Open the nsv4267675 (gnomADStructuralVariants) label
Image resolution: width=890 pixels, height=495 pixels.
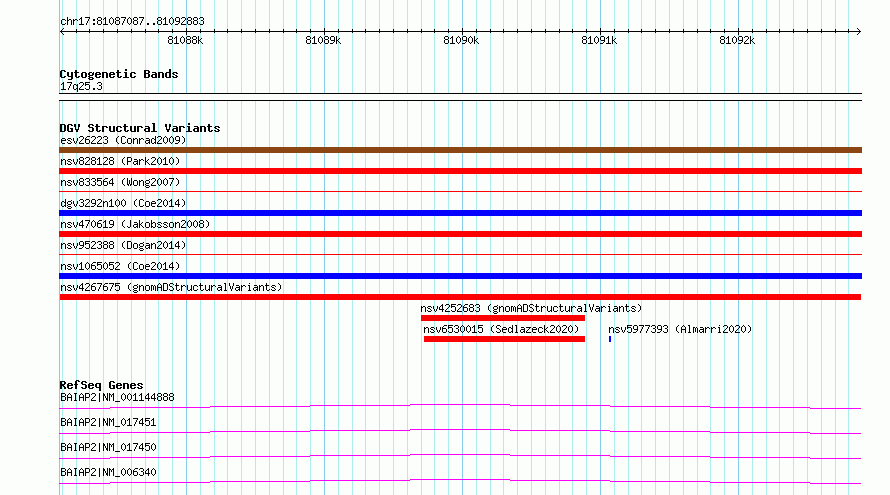(171, 287)
